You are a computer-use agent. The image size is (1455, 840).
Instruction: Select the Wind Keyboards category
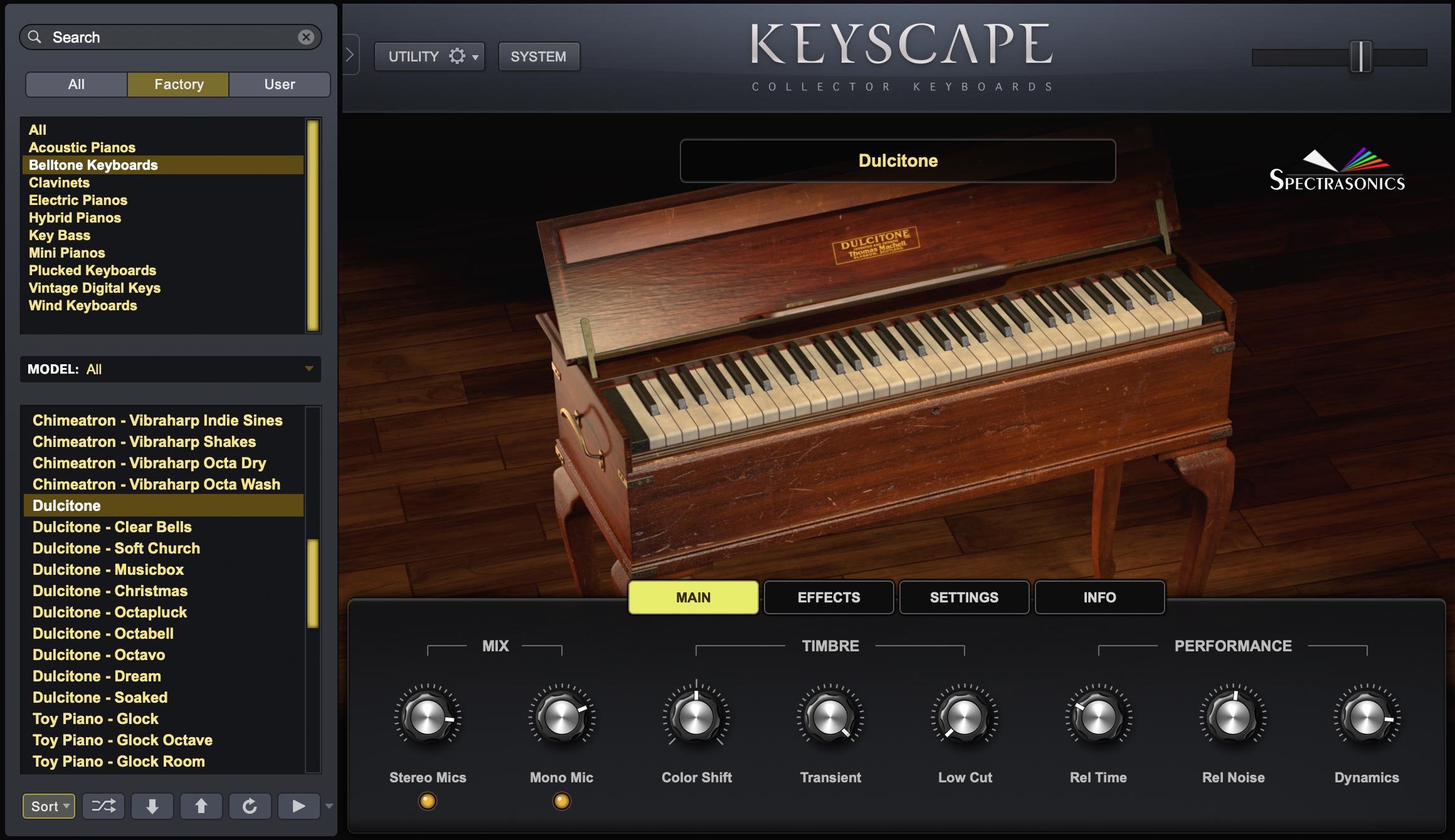[x=163, y=305]
